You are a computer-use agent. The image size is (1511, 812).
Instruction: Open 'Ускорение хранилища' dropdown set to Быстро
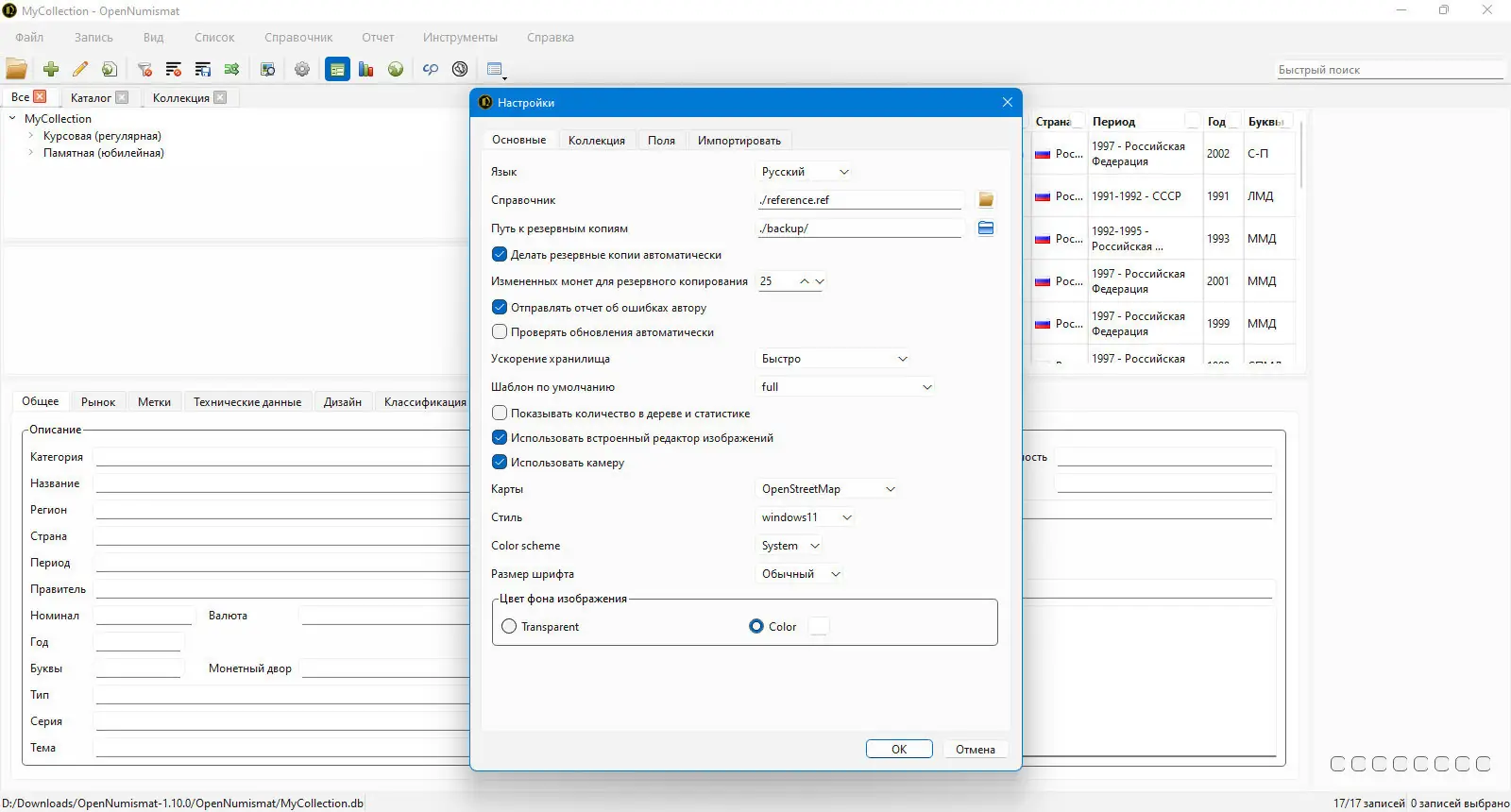click(x=835, y=359)
